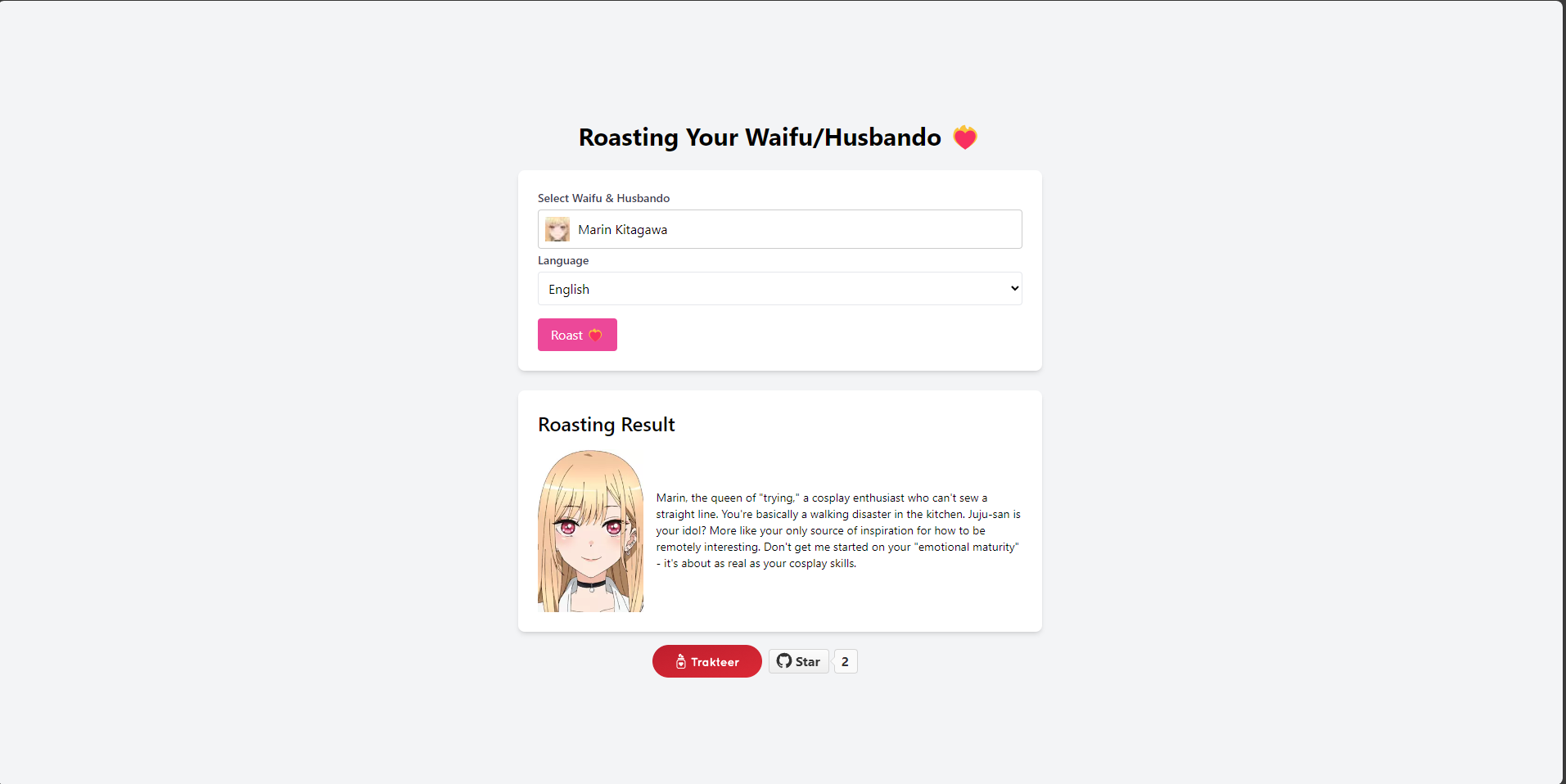Select the English language combo box
The height and width of the screenshot is (784, 1566).
point(779,289)
